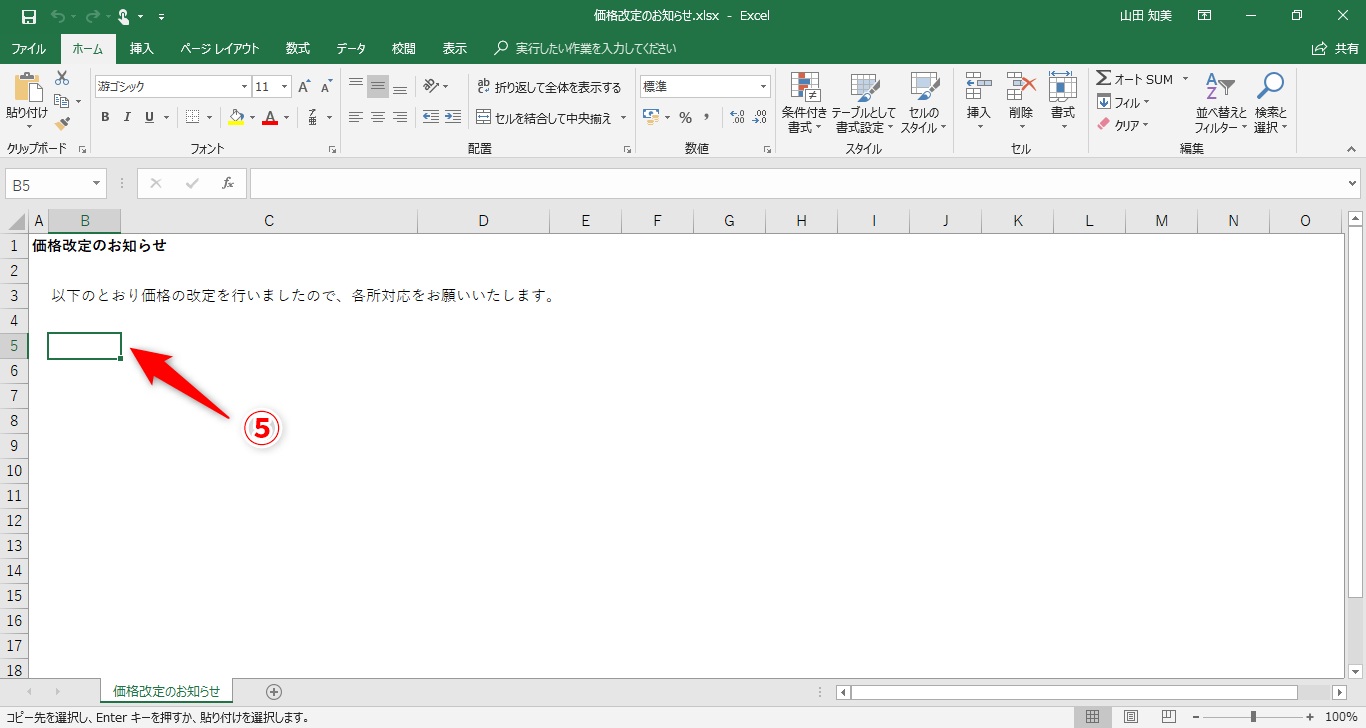This screenshot has width=1366, height=728.
Task: Save the workbook with the floppy disk icon
Action: pyautogui.click(x=28, y=16)
